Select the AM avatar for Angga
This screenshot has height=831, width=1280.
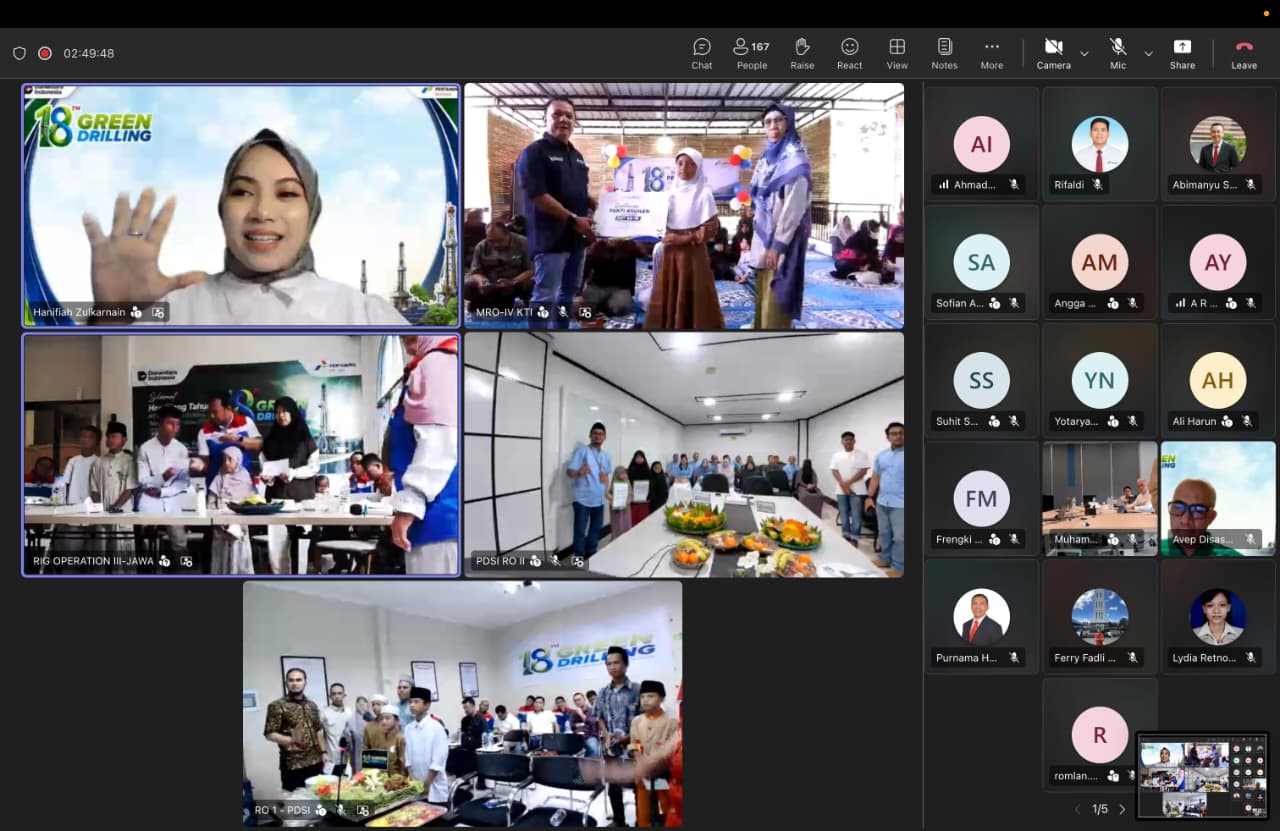point(1100,262)
